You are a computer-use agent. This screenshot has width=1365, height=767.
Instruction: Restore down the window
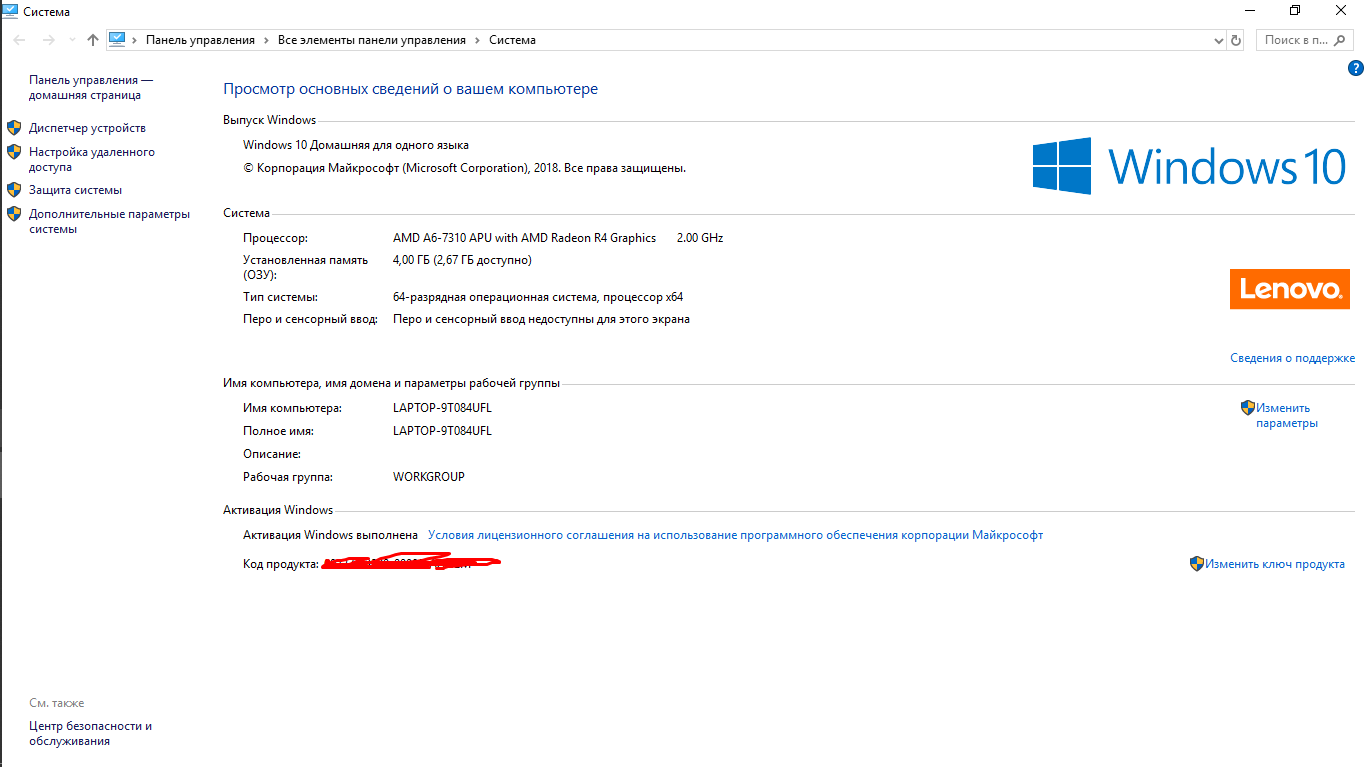point(1295,10)
